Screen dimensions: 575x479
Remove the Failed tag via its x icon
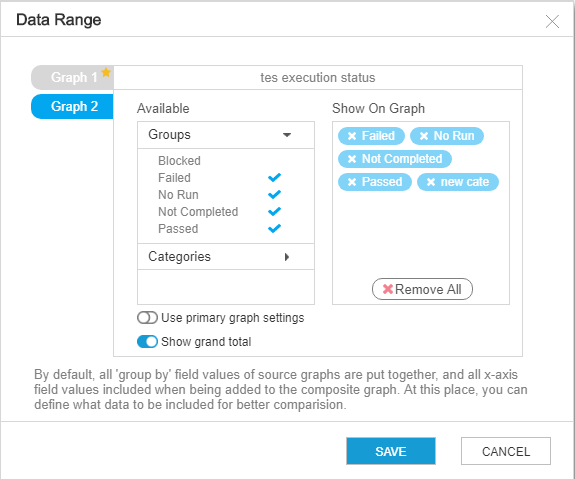(352, 136)
